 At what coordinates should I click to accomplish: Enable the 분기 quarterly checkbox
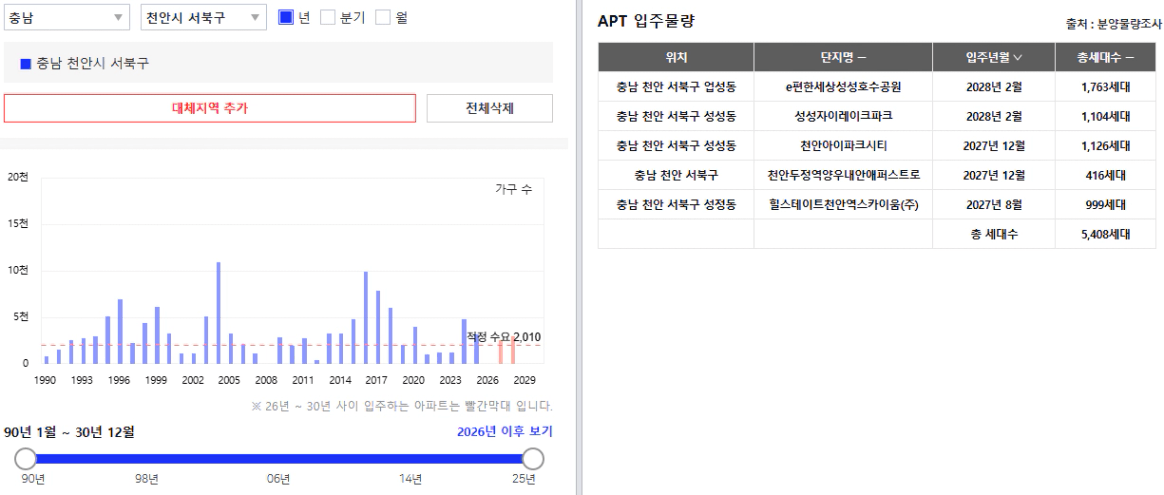[327, 18]
